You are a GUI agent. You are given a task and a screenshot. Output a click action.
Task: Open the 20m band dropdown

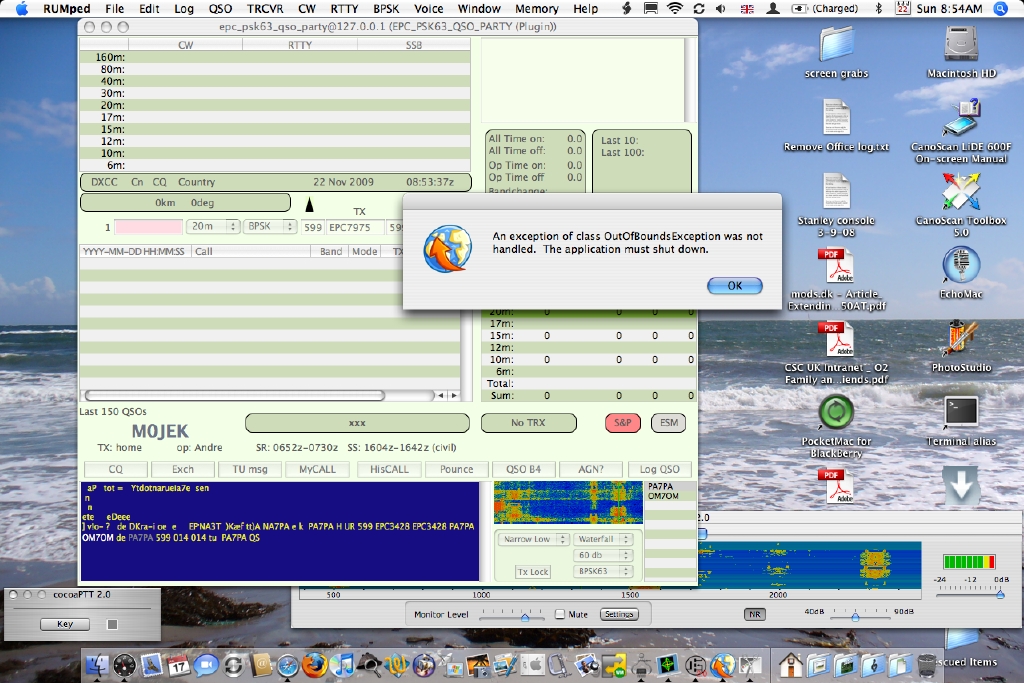pos(213,227)
